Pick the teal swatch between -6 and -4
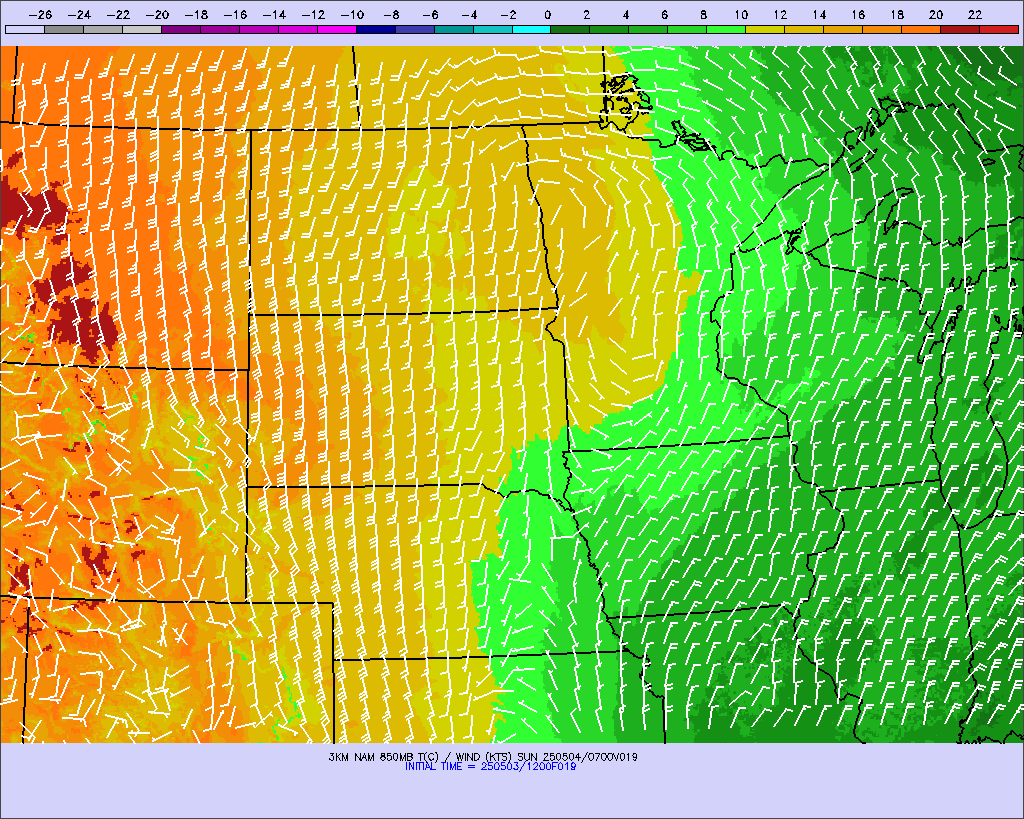The height and width of the screenshot is (819, 1024). 454,29
